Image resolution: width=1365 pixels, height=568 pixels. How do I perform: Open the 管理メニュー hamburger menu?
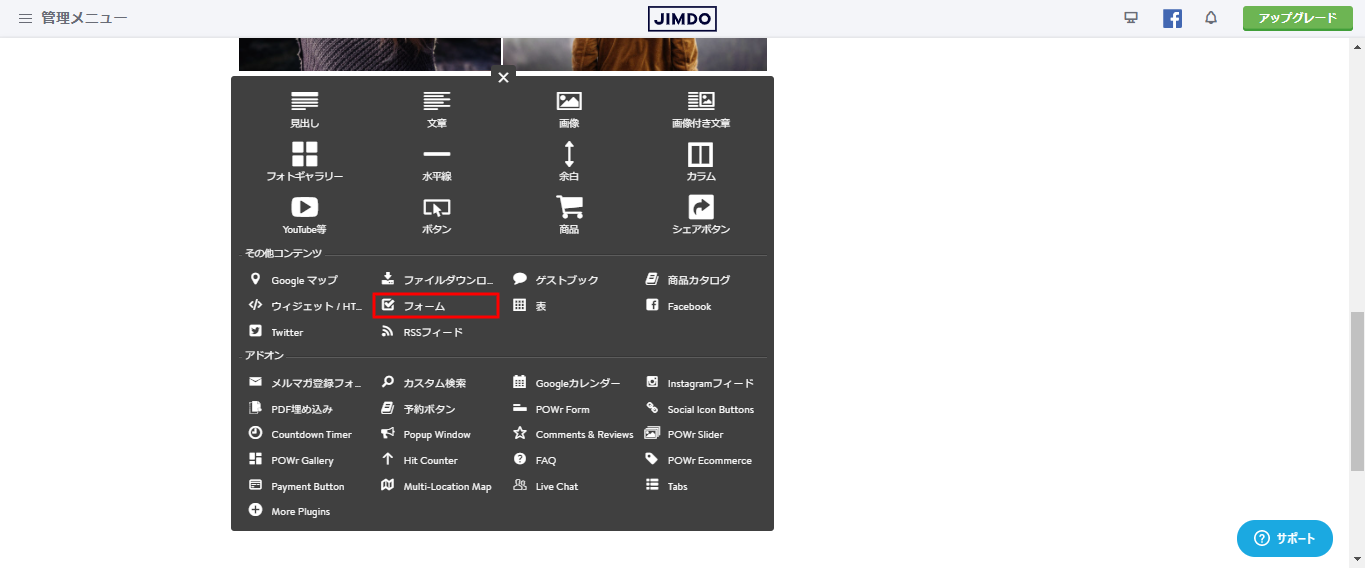[73, 18]
